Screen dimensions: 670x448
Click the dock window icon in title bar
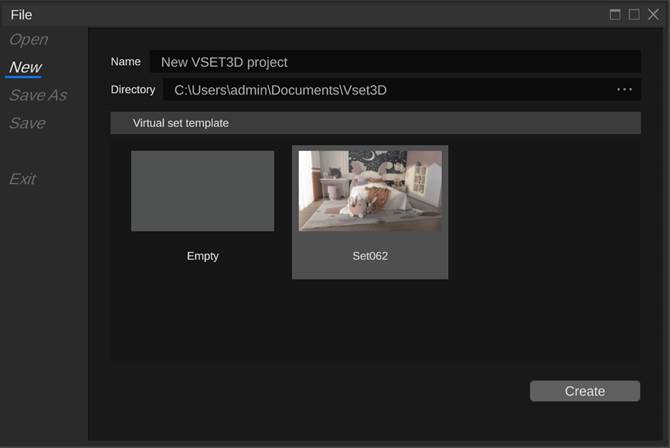click(615, 15)
